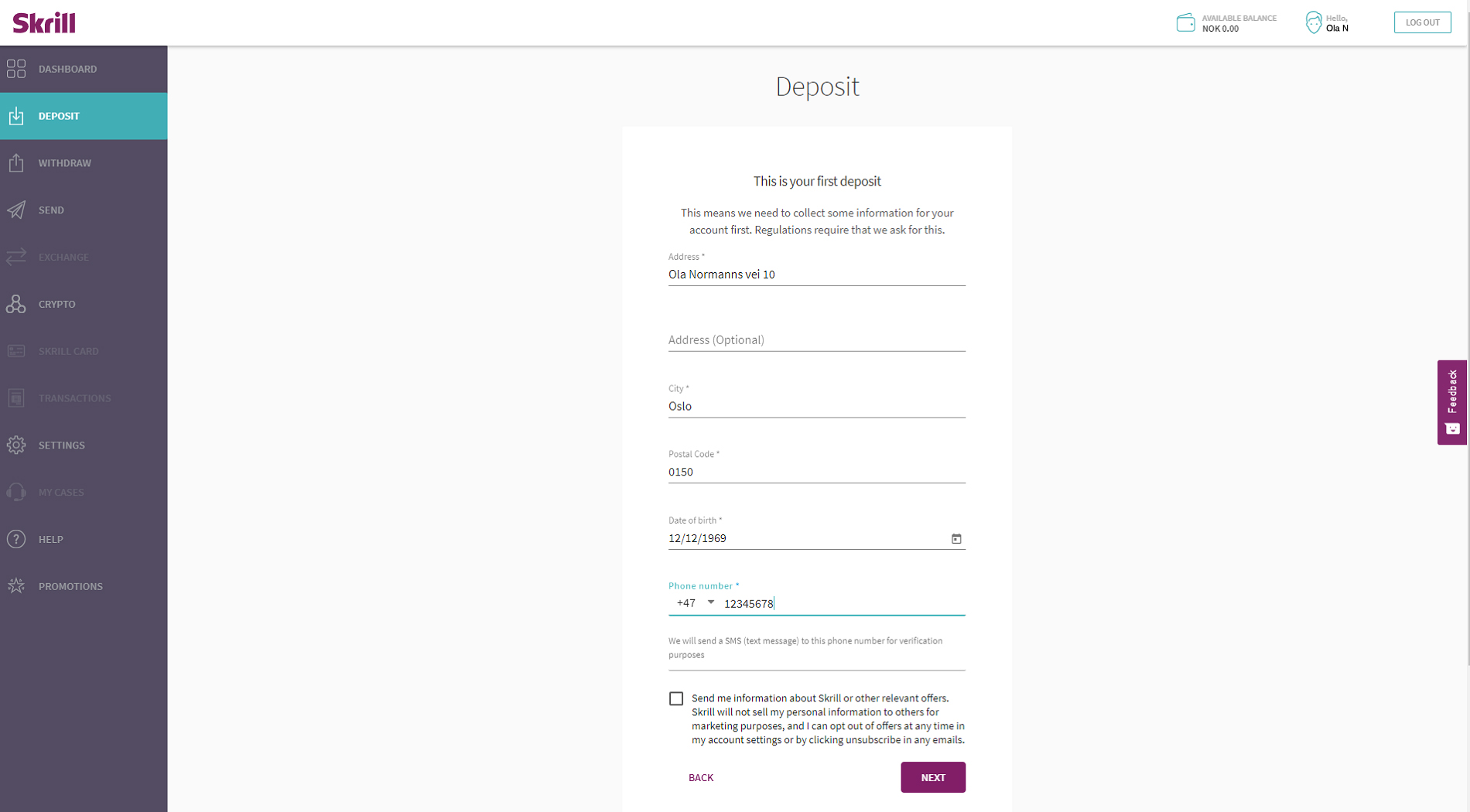Viewport: 1470px width, 812px height.
Task: Enable the marketing offers checkbox
Action: pyautogui.click(x=676, y=699)
